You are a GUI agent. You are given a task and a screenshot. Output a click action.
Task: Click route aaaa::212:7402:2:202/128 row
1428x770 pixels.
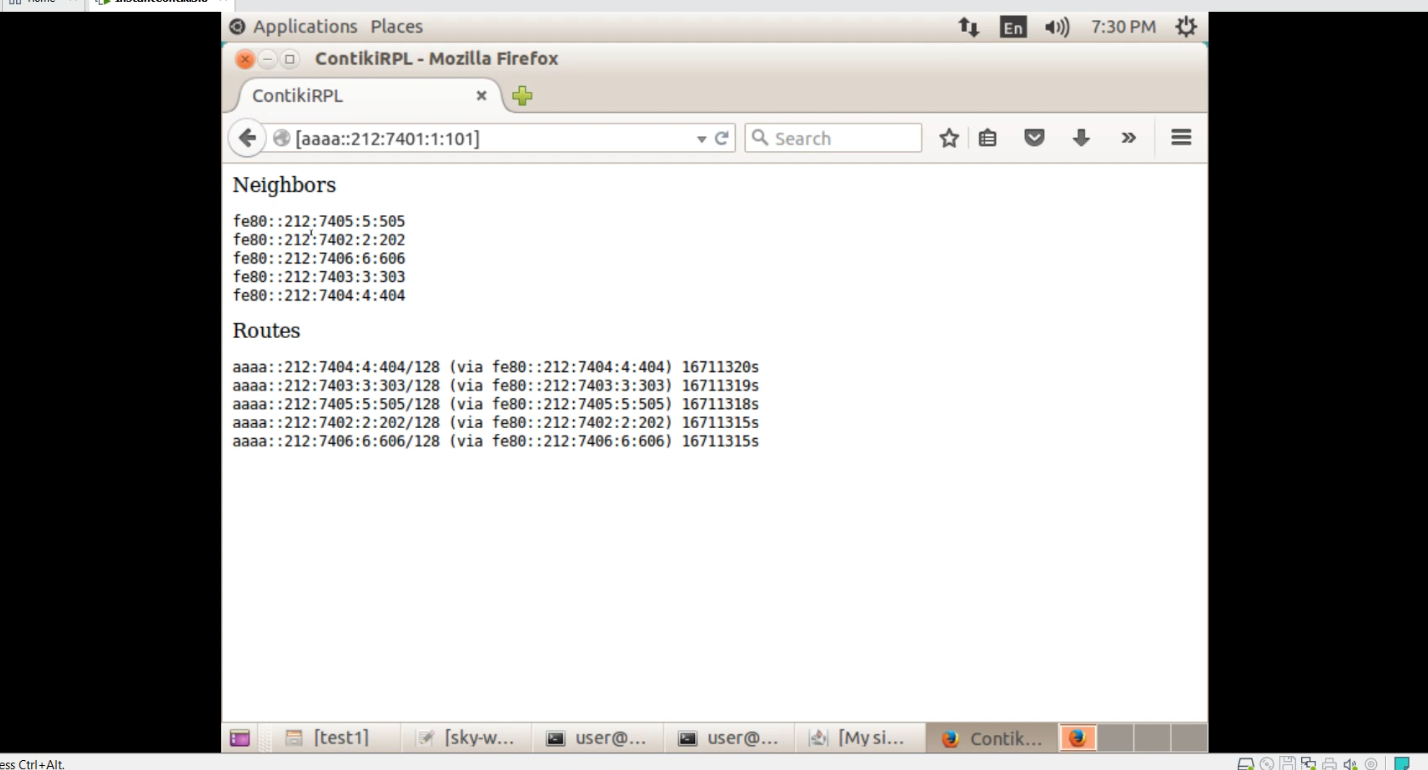(x=496, y=423)
